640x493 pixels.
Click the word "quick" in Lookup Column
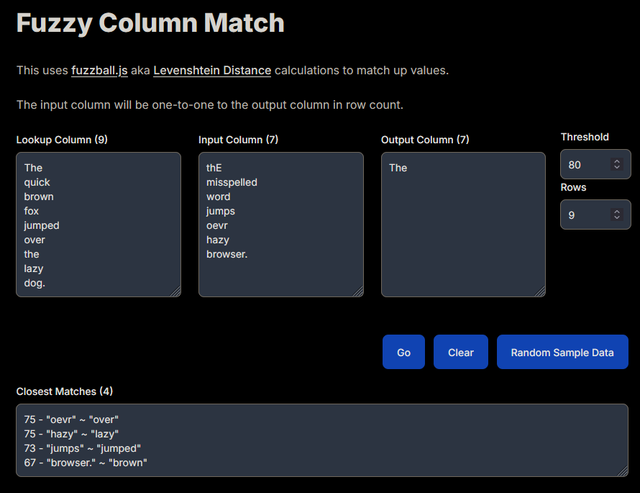point(37,182)
